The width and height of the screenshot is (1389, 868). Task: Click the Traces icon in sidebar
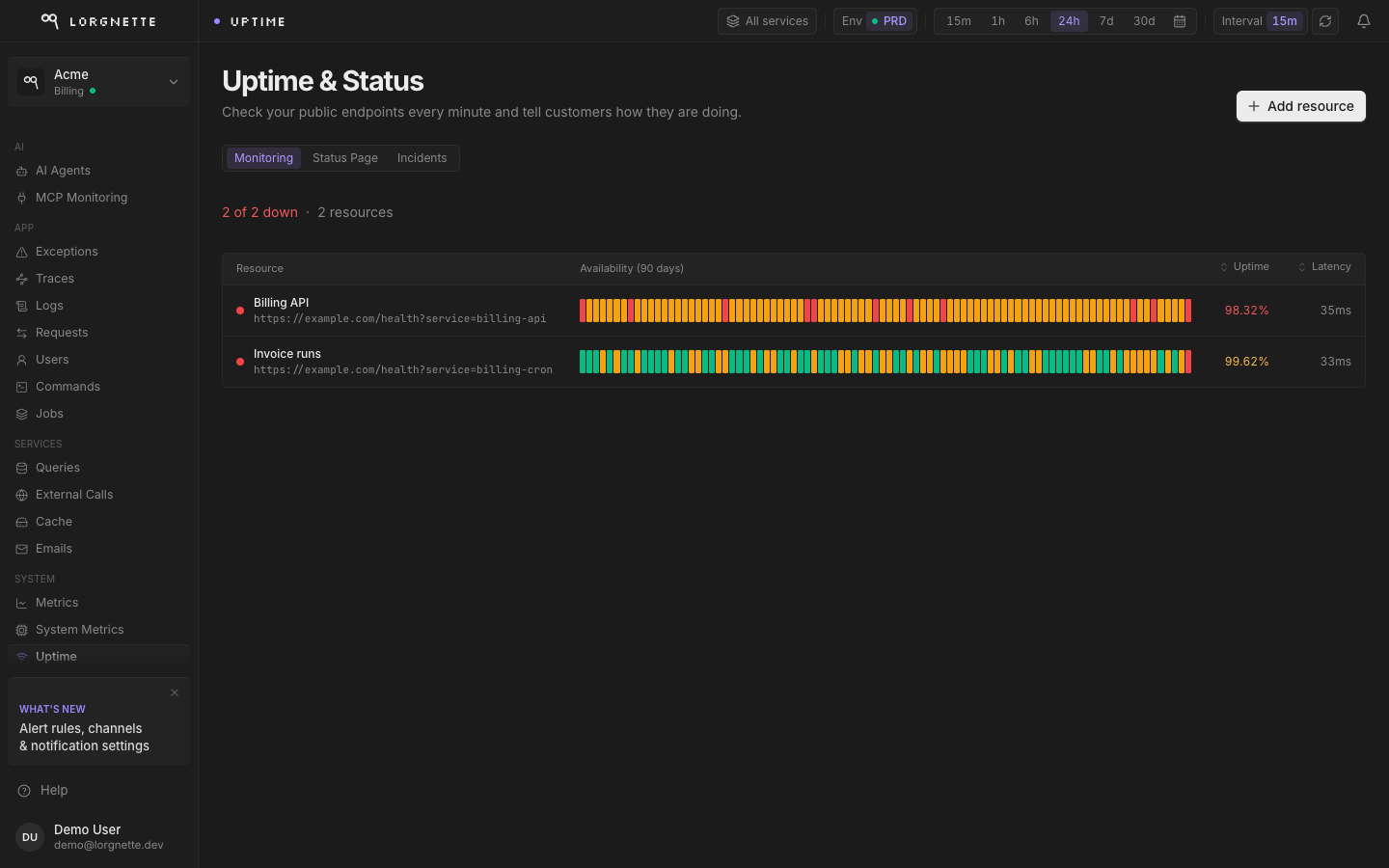[21, 279]
